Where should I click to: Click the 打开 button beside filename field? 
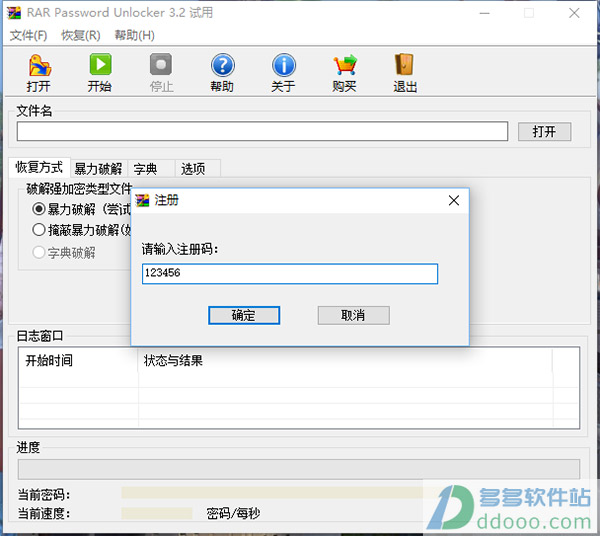tap(545, 132)
